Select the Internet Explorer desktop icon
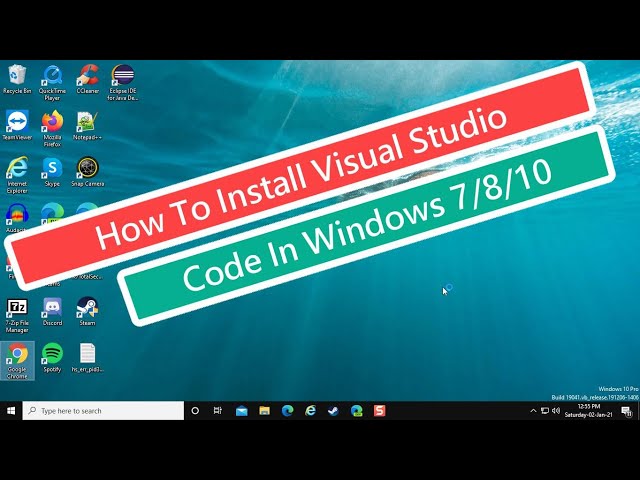 (x=17, y=176)
